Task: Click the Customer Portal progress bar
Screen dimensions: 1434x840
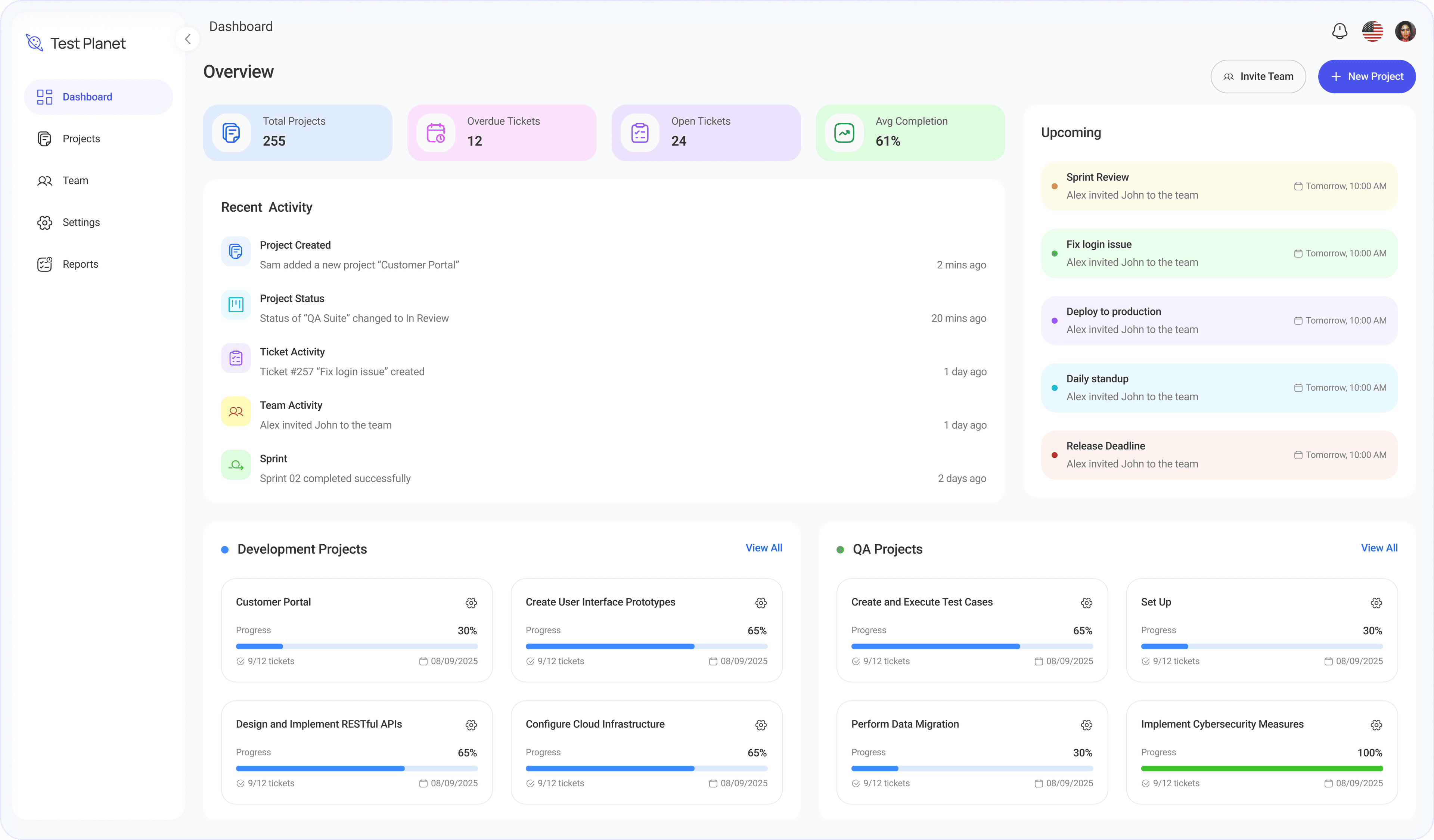Action: (x=356, y=646)
